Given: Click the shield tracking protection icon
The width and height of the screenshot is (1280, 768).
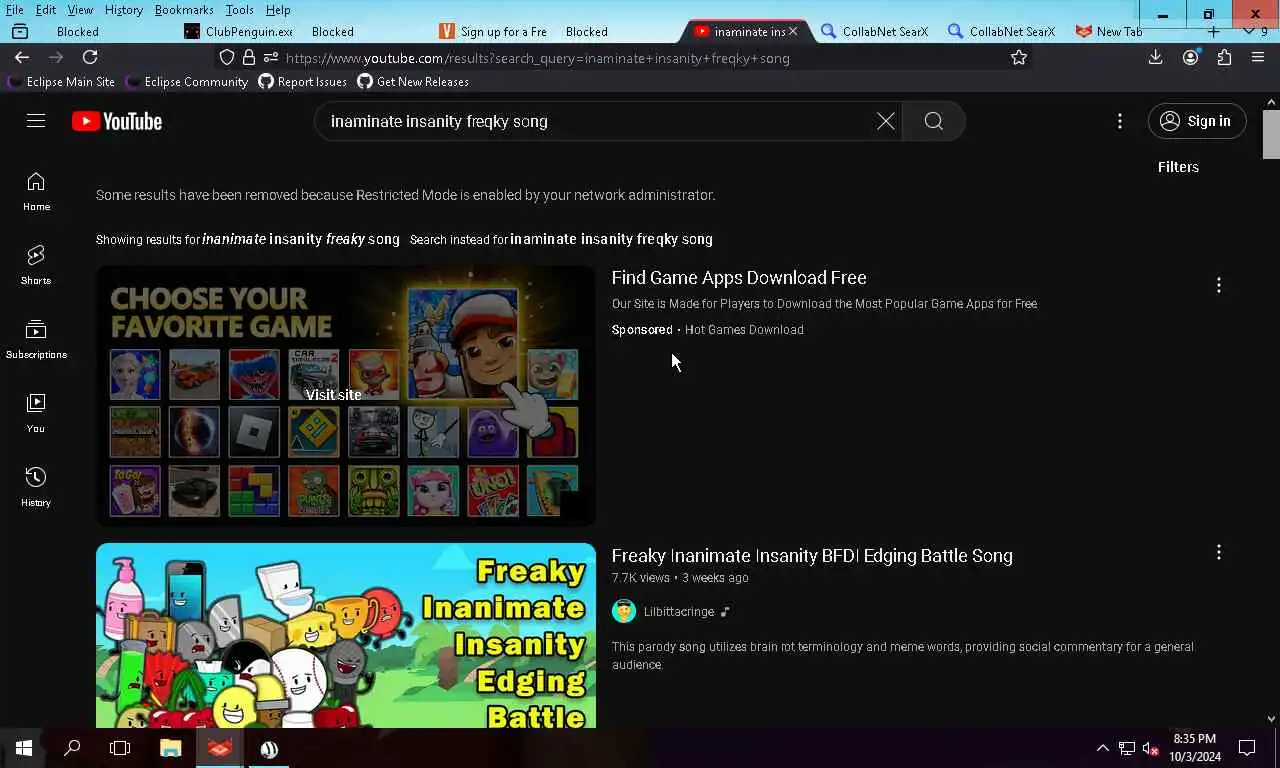Looking at the screenshot, I should click(227, 58).
